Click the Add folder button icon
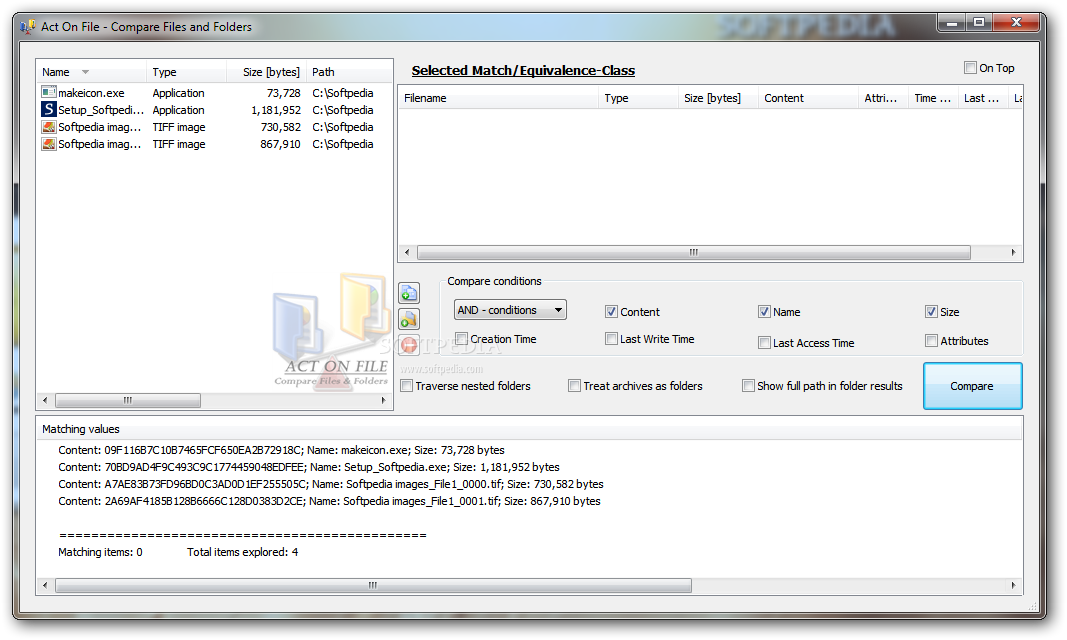The width and height of the screenshot is (1067, 640). pos(409,319)
